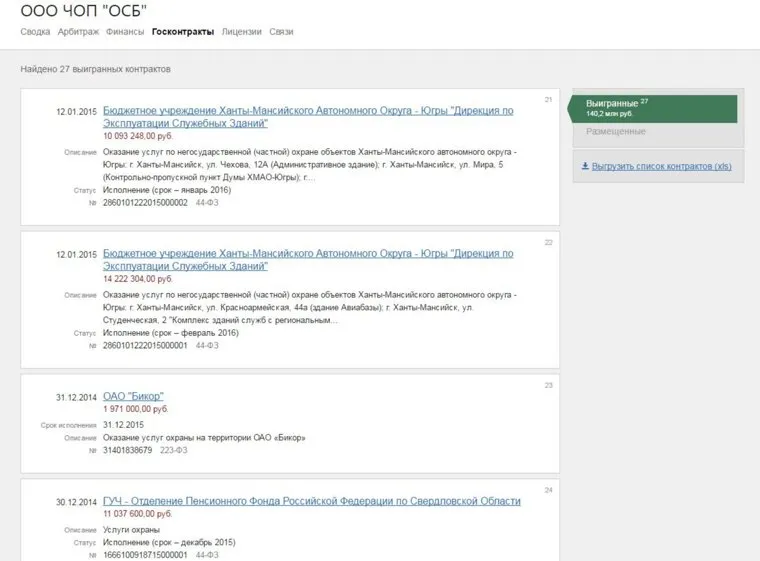Open the Дирекция contract above 14 222 304,00 руб.
Image resolution: width=760 pixels, height=561 pixels.
308,260
